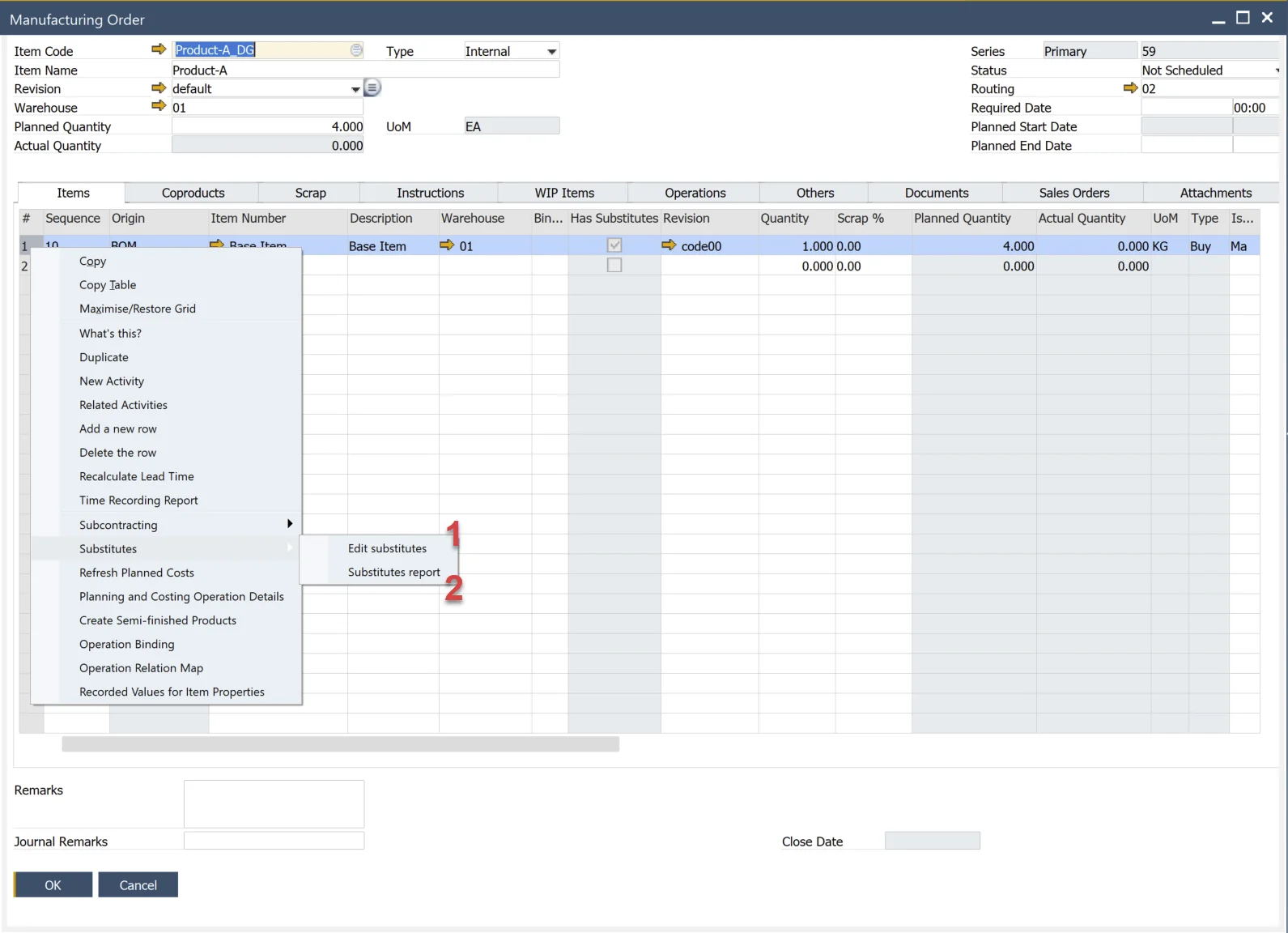Click the Item Code link arrow
This screenshot has width=1288, height=933.
pos(159,49)
